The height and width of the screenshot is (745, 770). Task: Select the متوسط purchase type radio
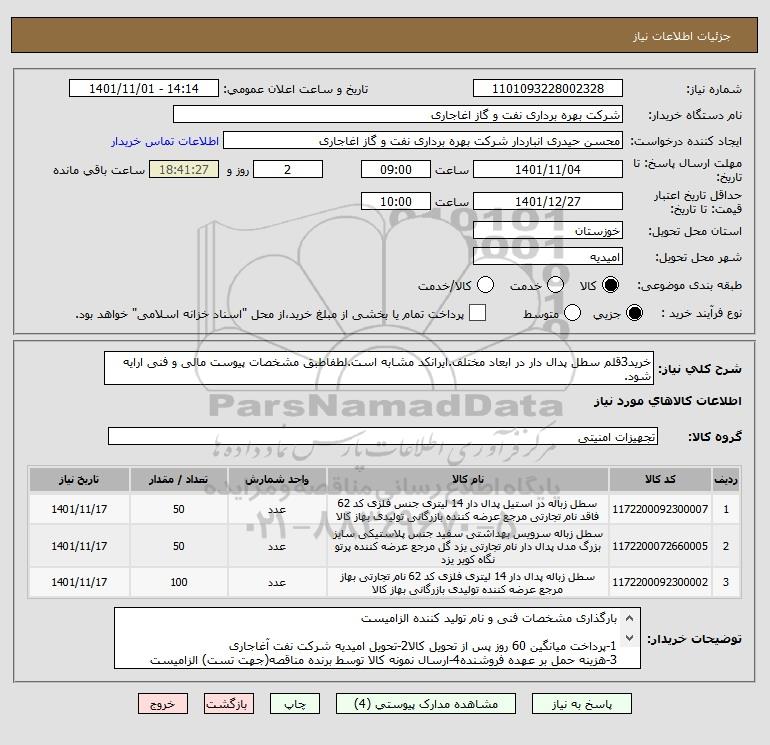(x=572, y=313)
